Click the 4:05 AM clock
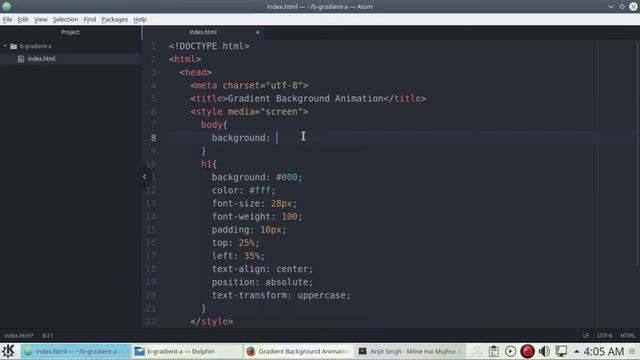Screen dimensions: 640x360 coord(603,351)
